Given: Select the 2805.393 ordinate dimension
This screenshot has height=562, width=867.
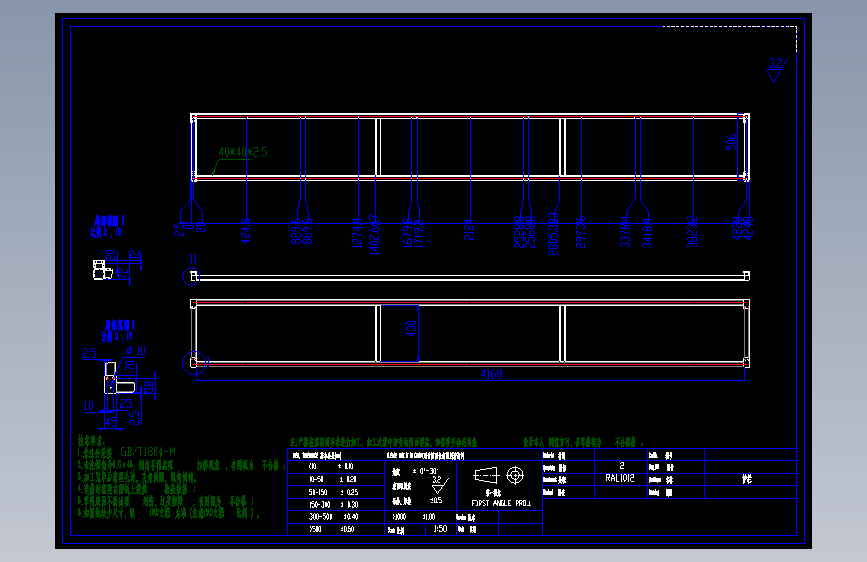Looking at the screenshot, I should click(x=553, y=234).
